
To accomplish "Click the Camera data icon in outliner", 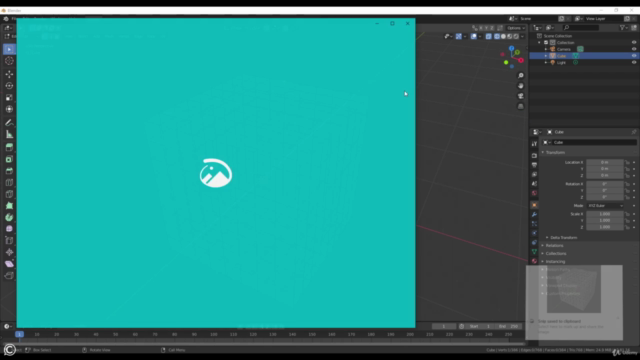I will (x=580, y=49).
